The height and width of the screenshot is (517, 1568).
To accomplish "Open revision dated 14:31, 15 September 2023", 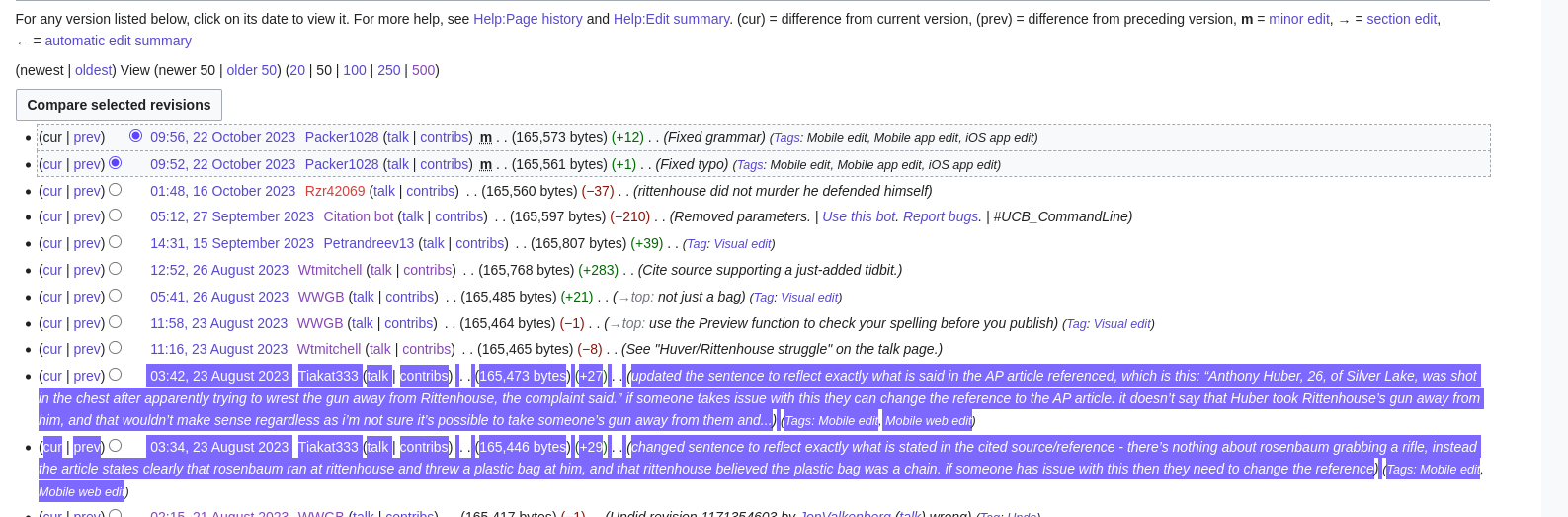I will click(x=232, y=243).
